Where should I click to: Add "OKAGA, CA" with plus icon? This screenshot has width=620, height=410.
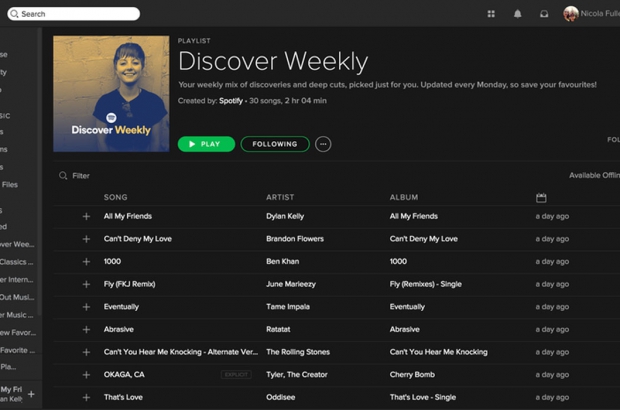point(86,374)
